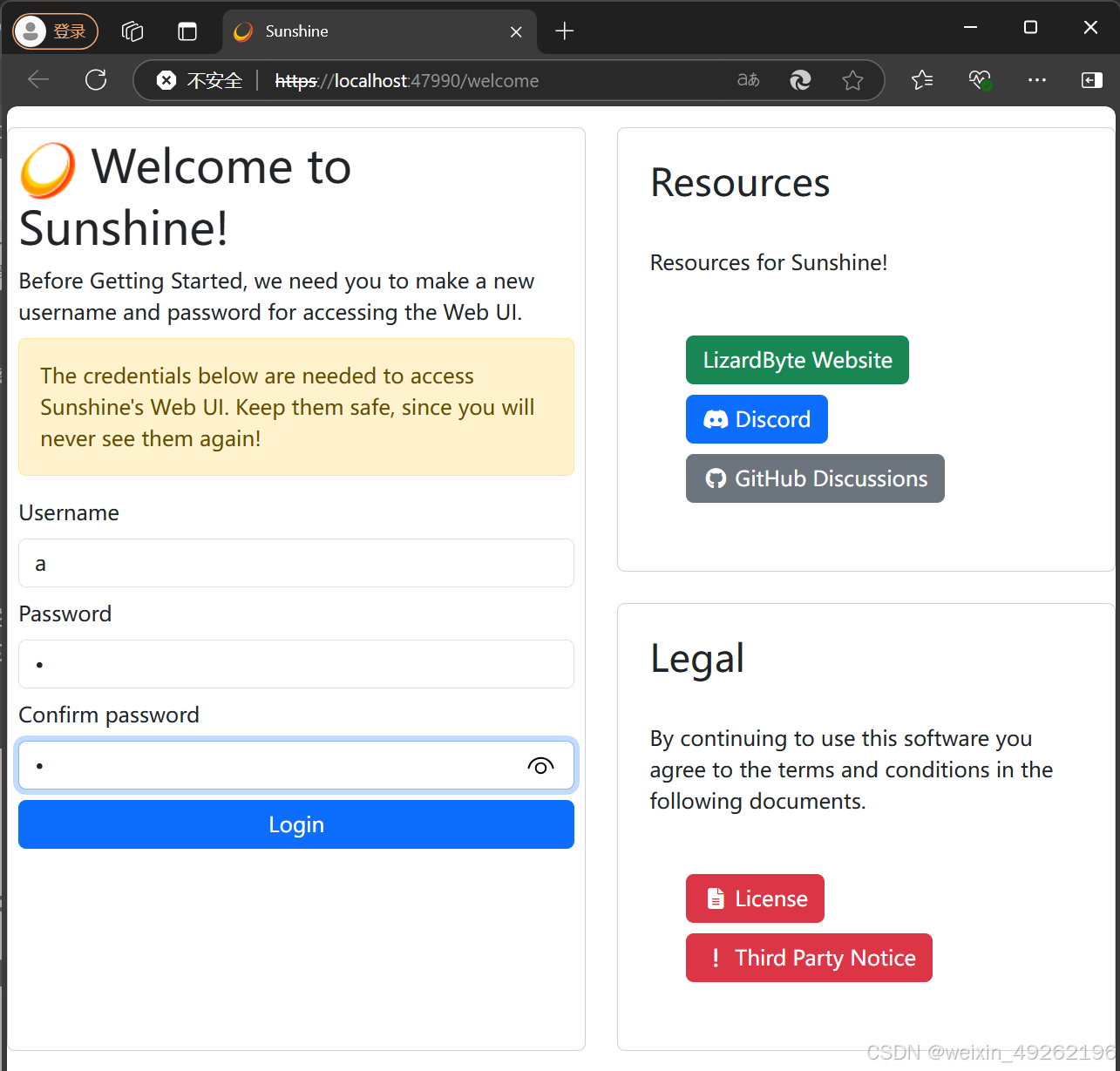Toggle the sidebar panel icon
Screen dimensions: 1120x1071
(1091, 80)
